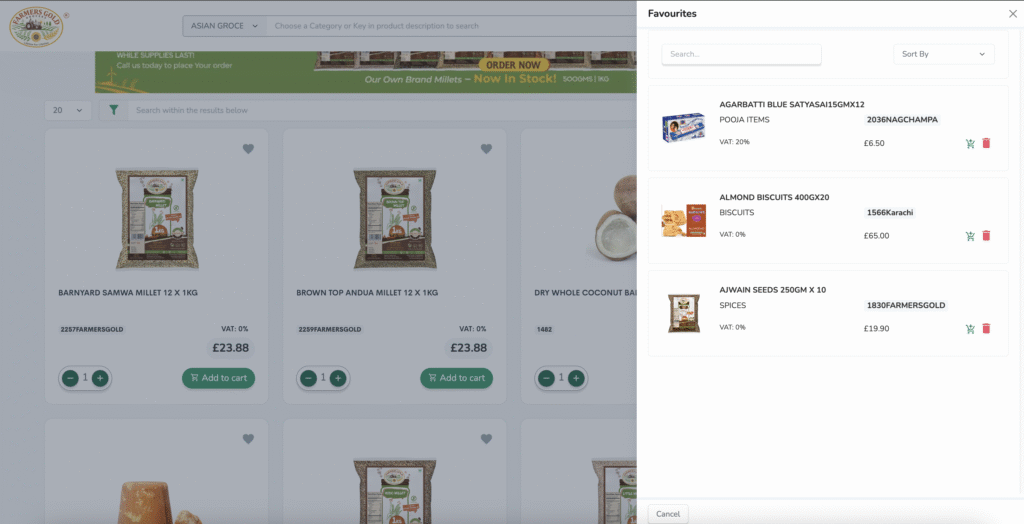Open the Farmers Gold logo home link

tap(36, 27)
